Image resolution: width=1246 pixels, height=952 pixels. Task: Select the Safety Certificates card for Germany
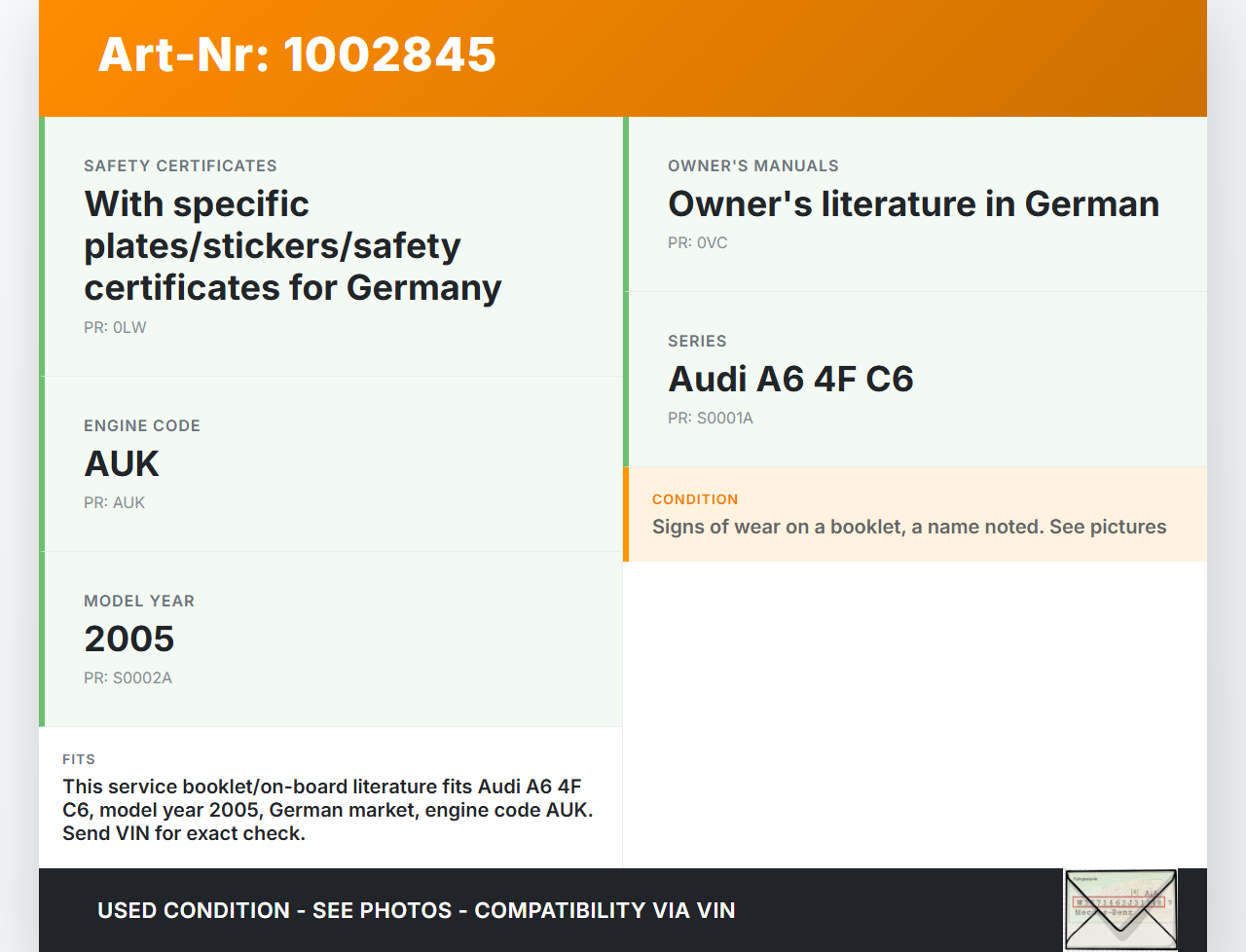331,246
